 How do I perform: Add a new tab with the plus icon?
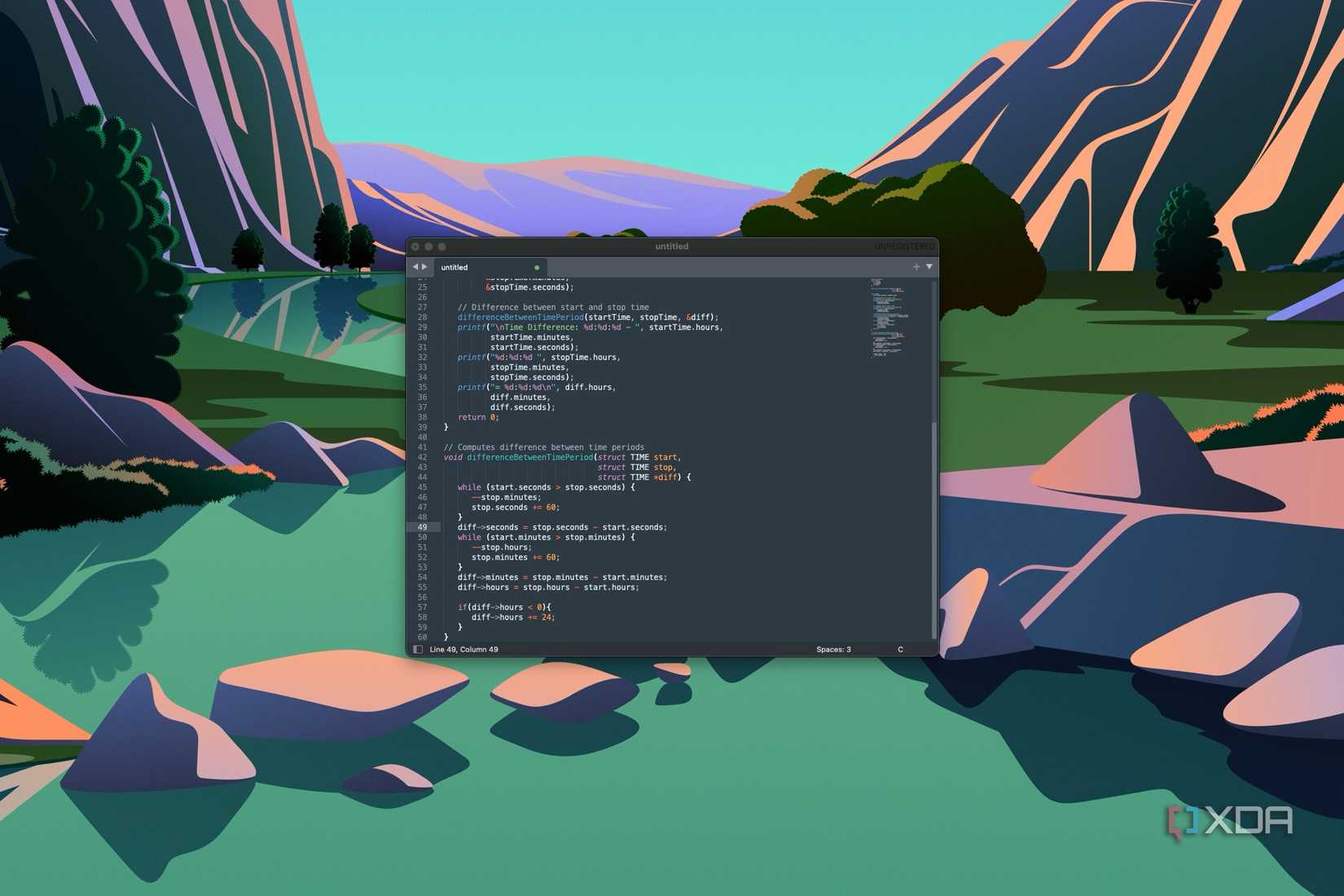[916, 267]
